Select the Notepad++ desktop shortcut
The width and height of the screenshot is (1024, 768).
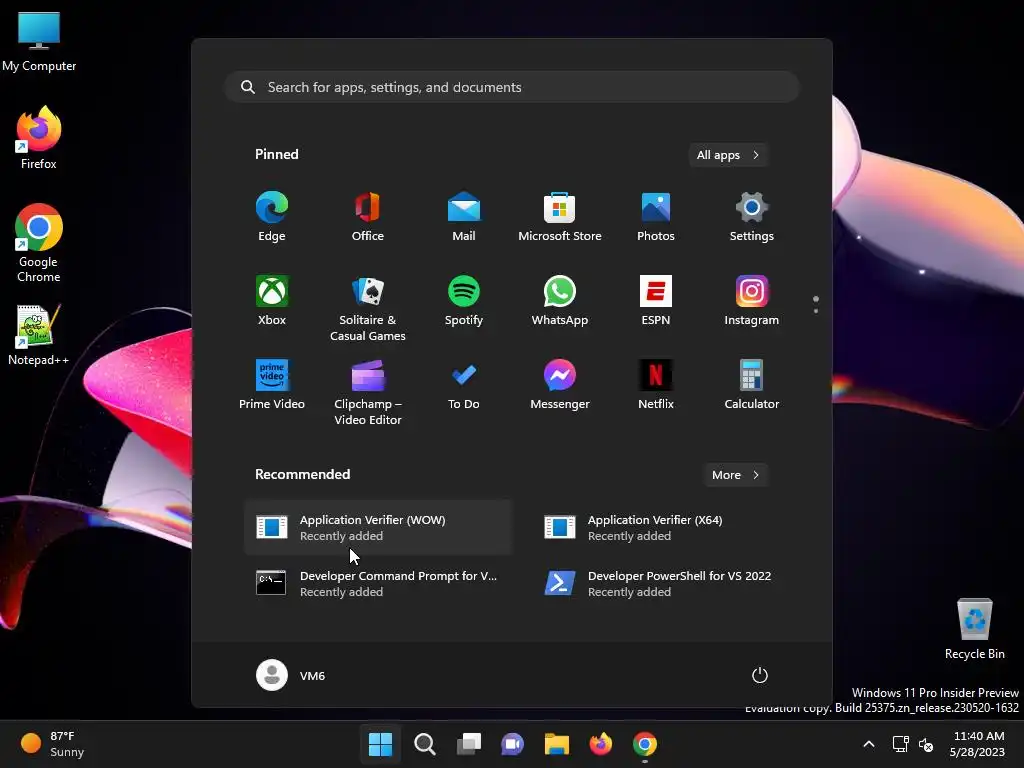point(39,335)
